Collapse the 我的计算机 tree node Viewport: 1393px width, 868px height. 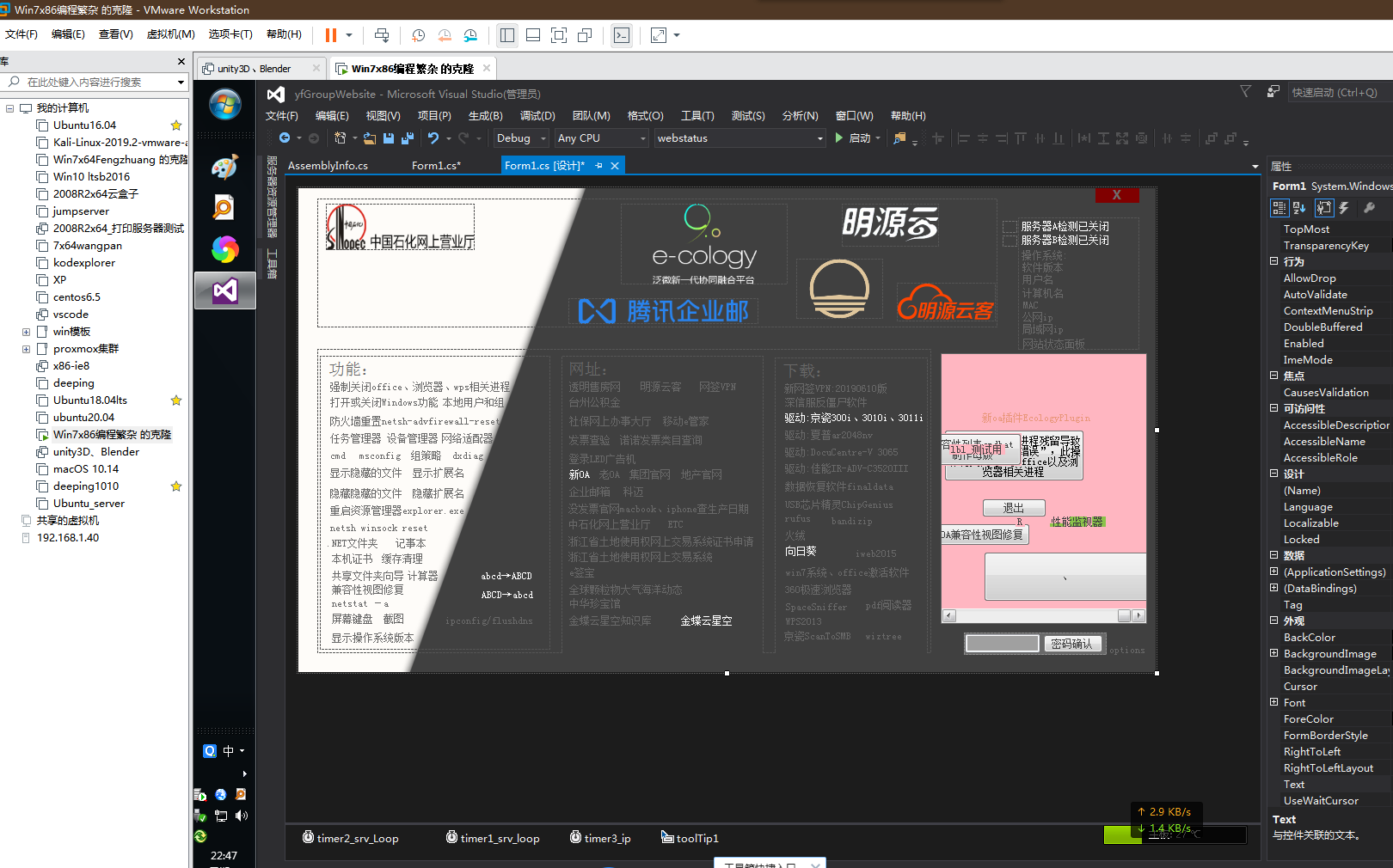click(9, 108)
